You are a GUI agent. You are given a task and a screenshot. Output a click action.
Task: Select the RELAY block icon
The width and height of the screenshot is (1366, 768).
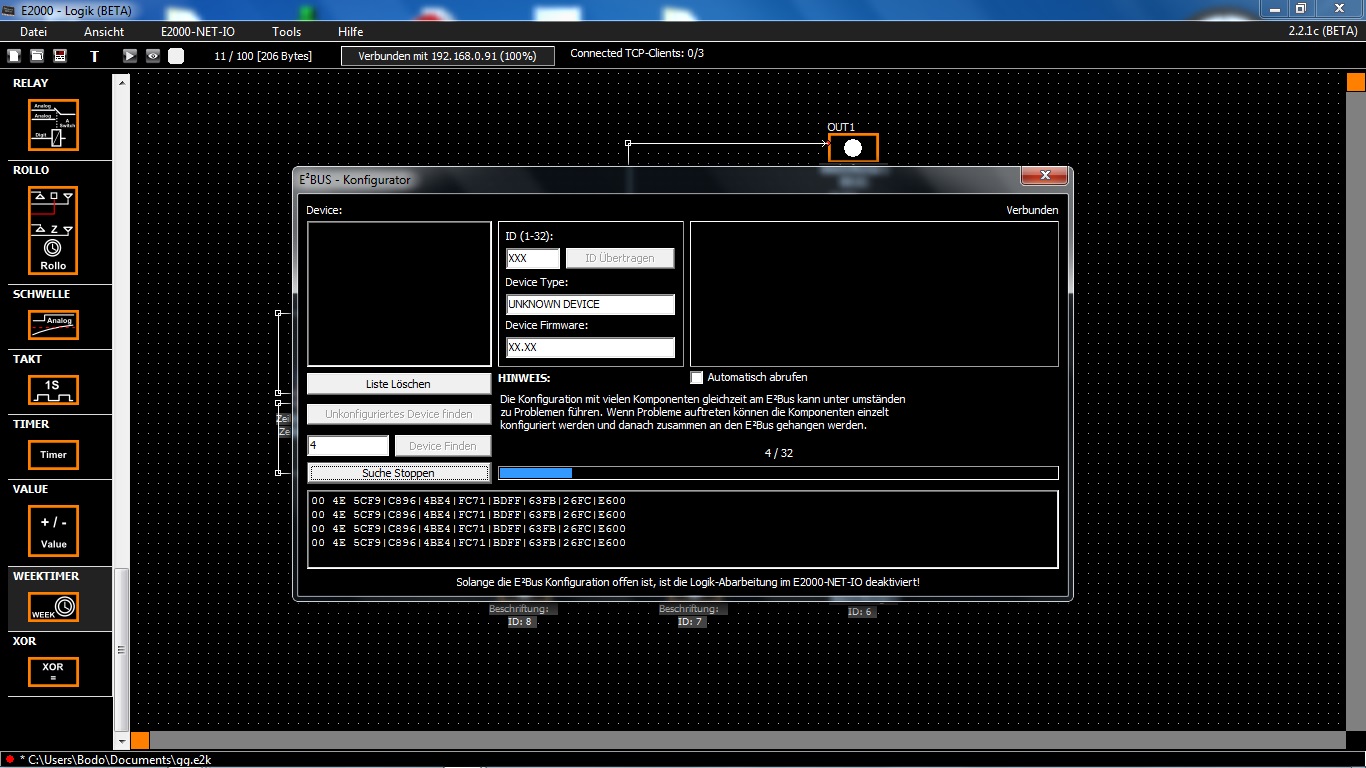click(54, 125)
